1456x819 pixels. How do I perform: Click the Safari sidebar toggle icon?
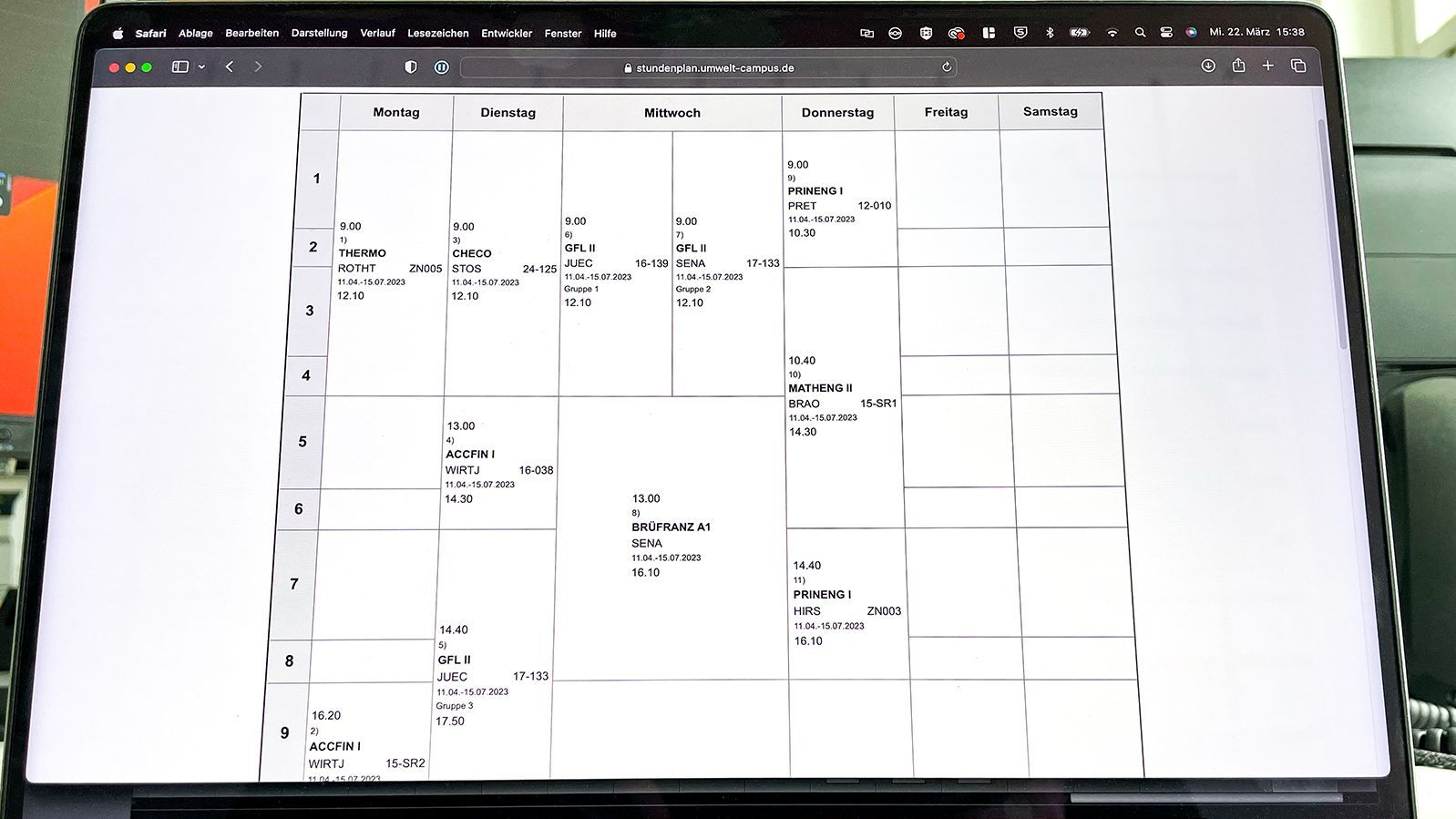click(x=180, y=67)
